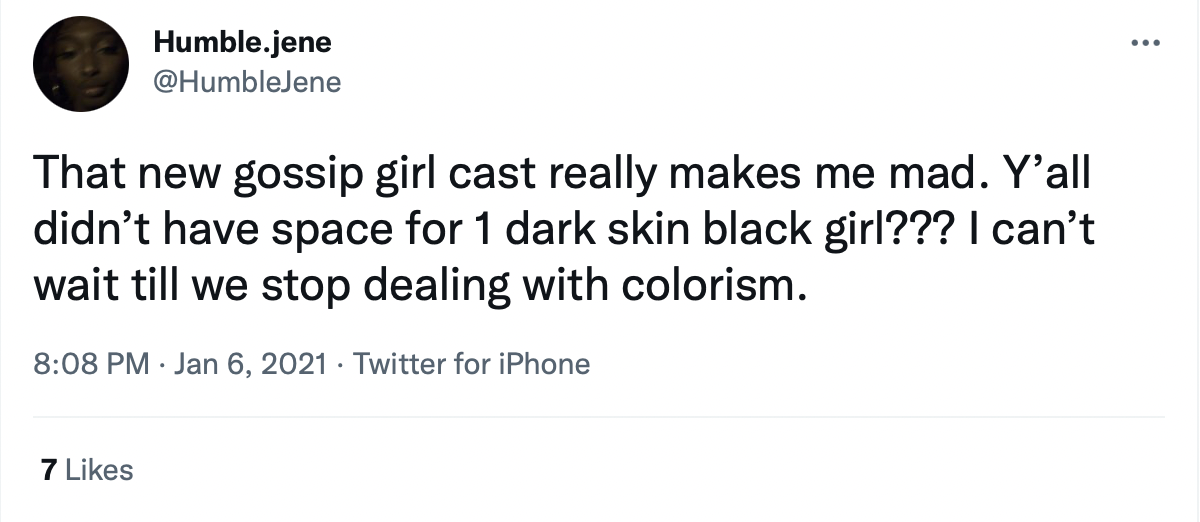The width and height of the screenshot is (1200, 522).
Task: Open the Twitter for iPhone source link
Action: point(472,364)
